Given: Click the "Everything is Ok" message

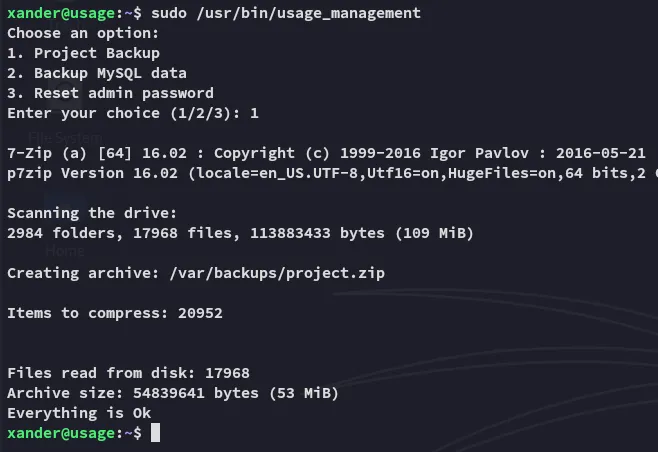Looking at the screenshot, I should tap(79, 413).
